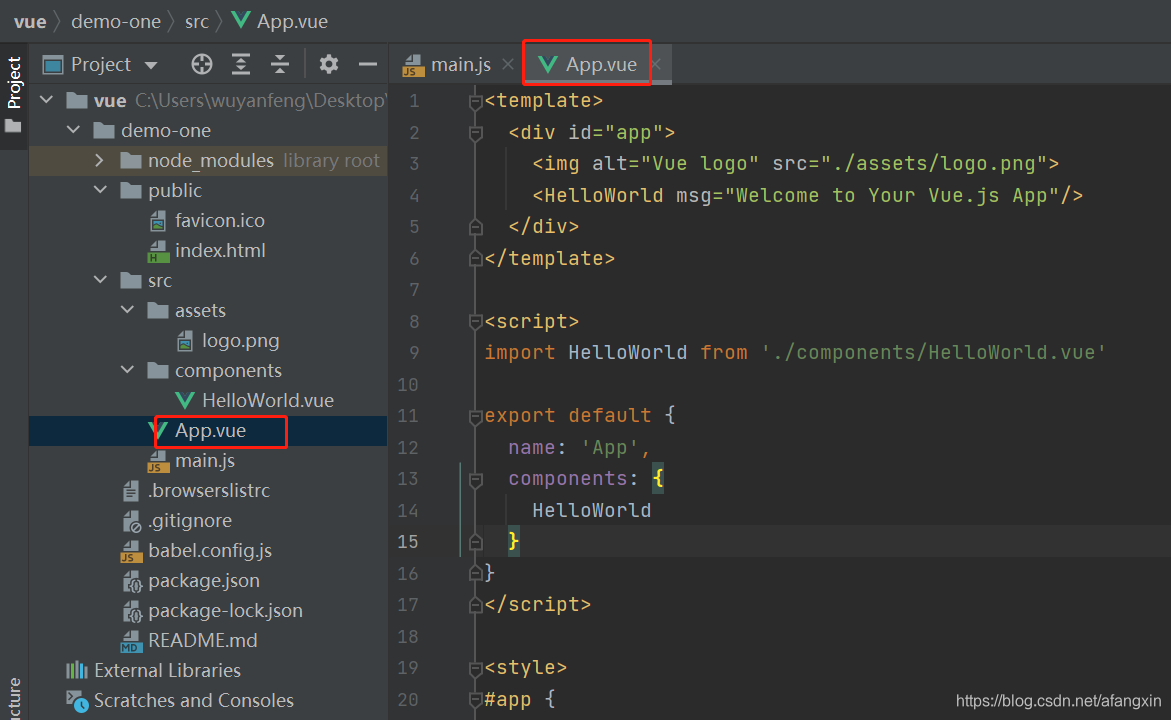Open index.html in the project tree
Image resolution: width=1171 pixels, height=720 pixels.
tap(220, 250)
